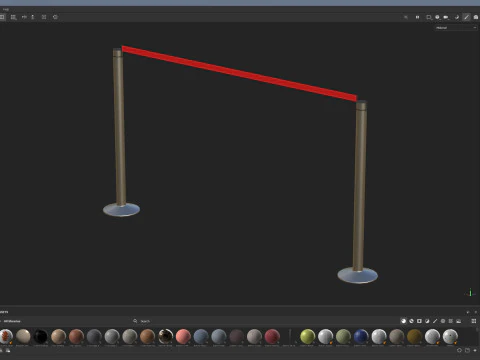
Task: Click the curved-arrow rotation icon beside the brush icon
Action: point(457,17)
